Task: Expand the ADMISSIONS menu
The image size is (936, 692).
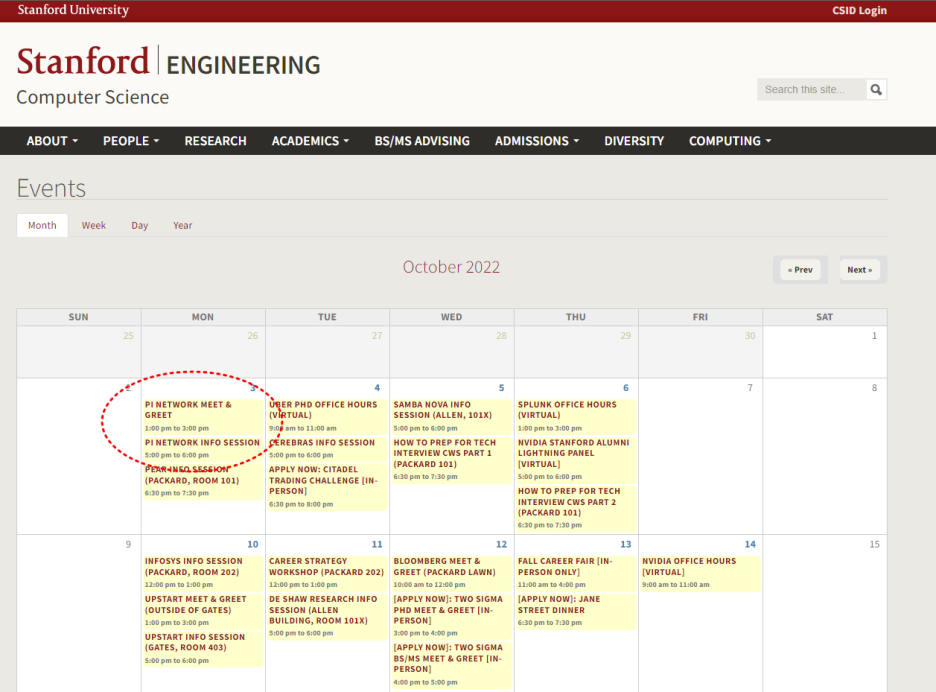Action: tap(537, 141)
